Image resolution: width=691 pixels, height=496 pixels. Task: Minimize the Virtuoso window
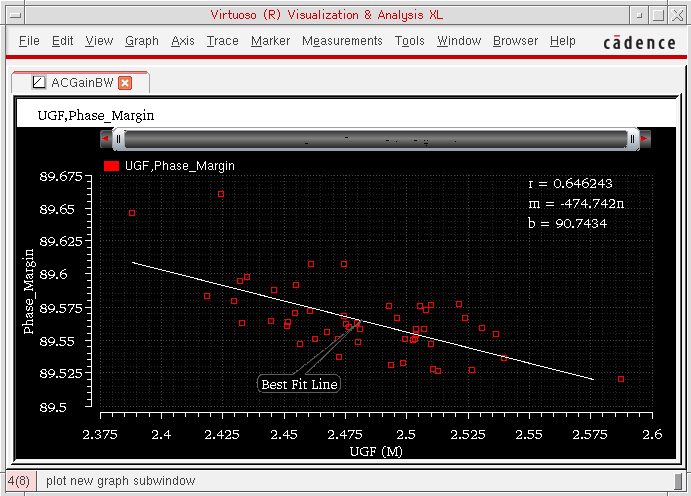tap(639, 15)
